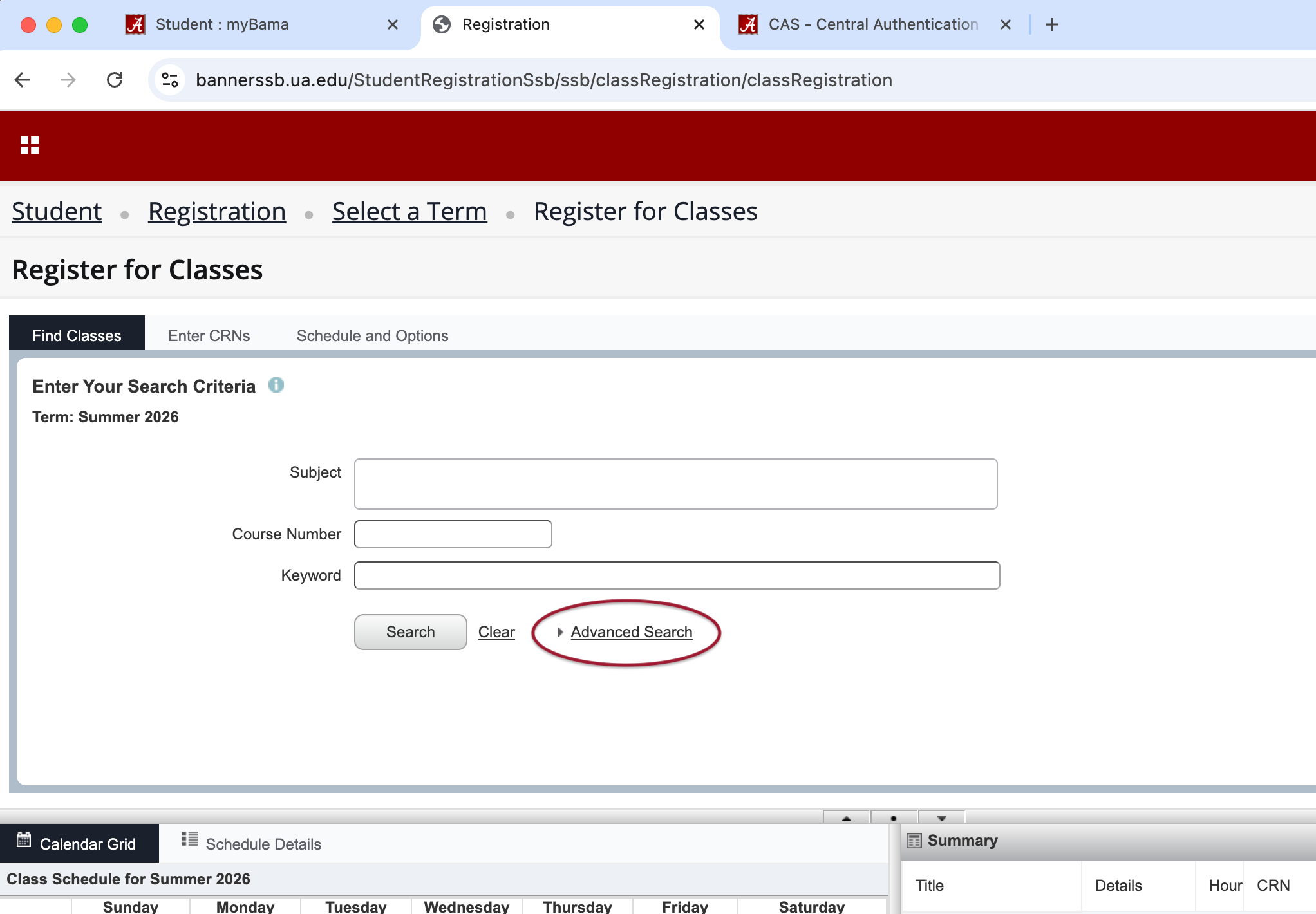Open site information icon in address bar
This screenshot has height=914, width=1316.
pyautogui.click(x=170, y=80)
